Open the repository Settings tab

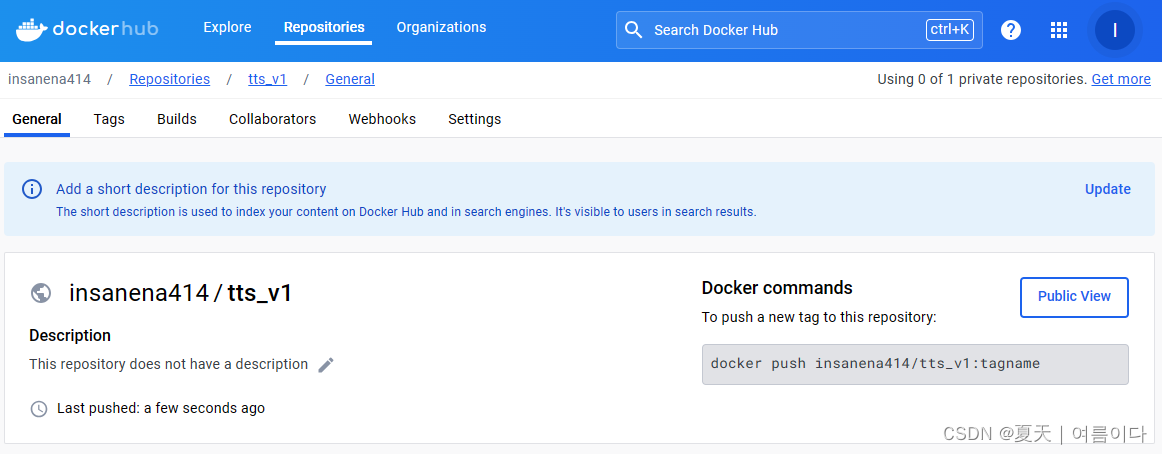[474, 119]
